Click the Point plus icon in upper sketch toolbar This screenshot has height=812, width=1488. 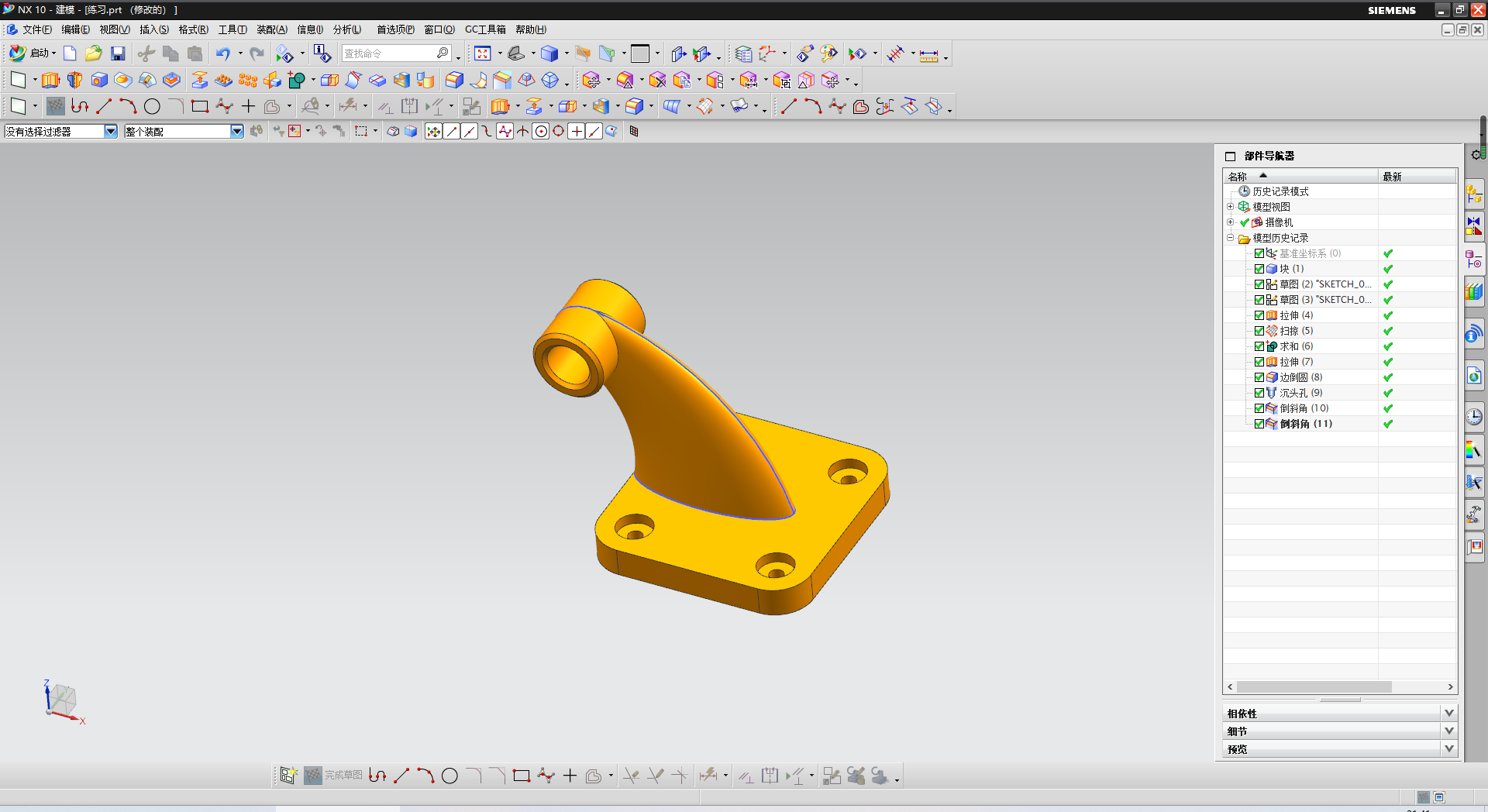248,106
